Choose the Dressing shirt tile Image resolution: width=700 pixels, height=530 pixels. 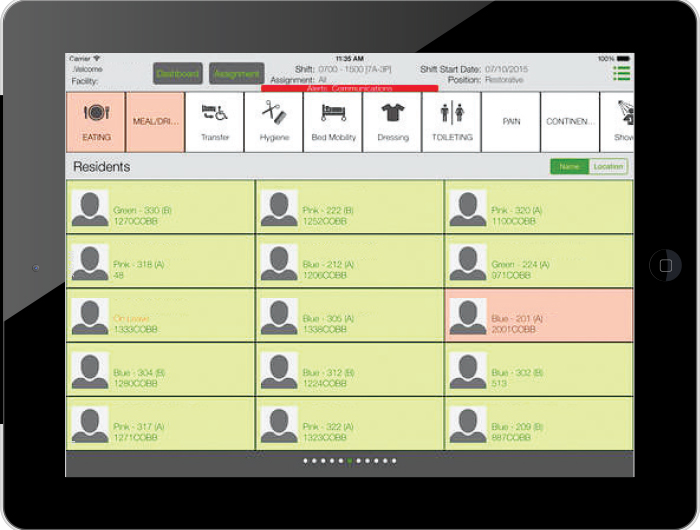pos(392,122)
